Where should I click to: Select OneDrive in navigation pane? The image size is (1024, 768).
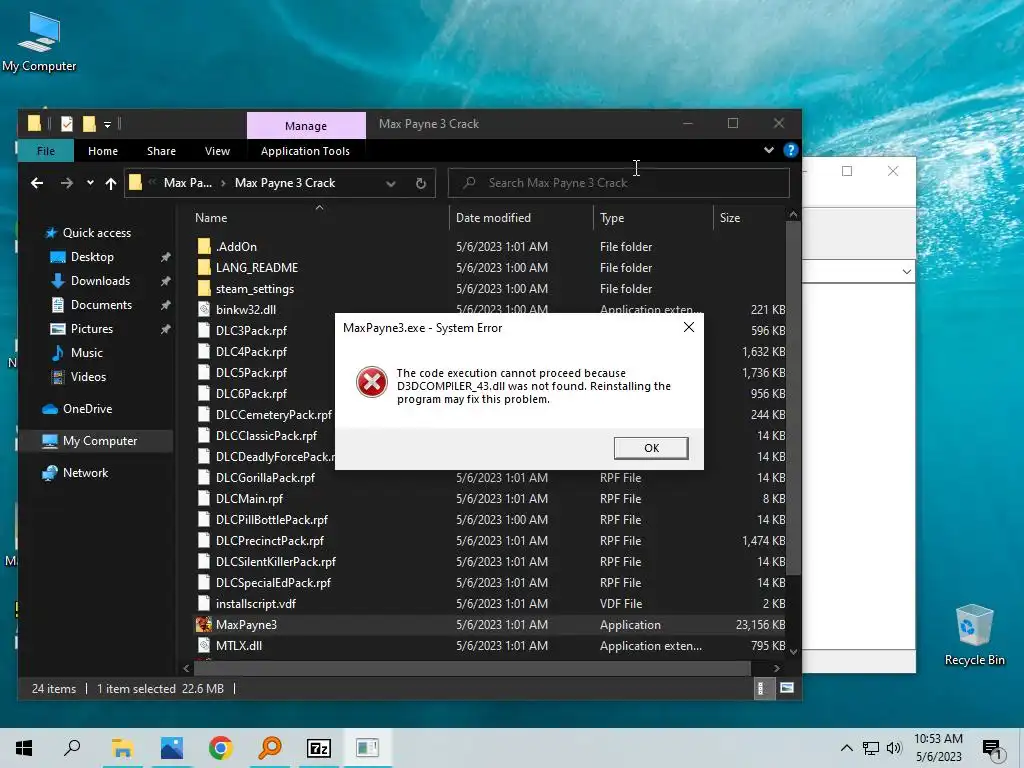point(88,409)
